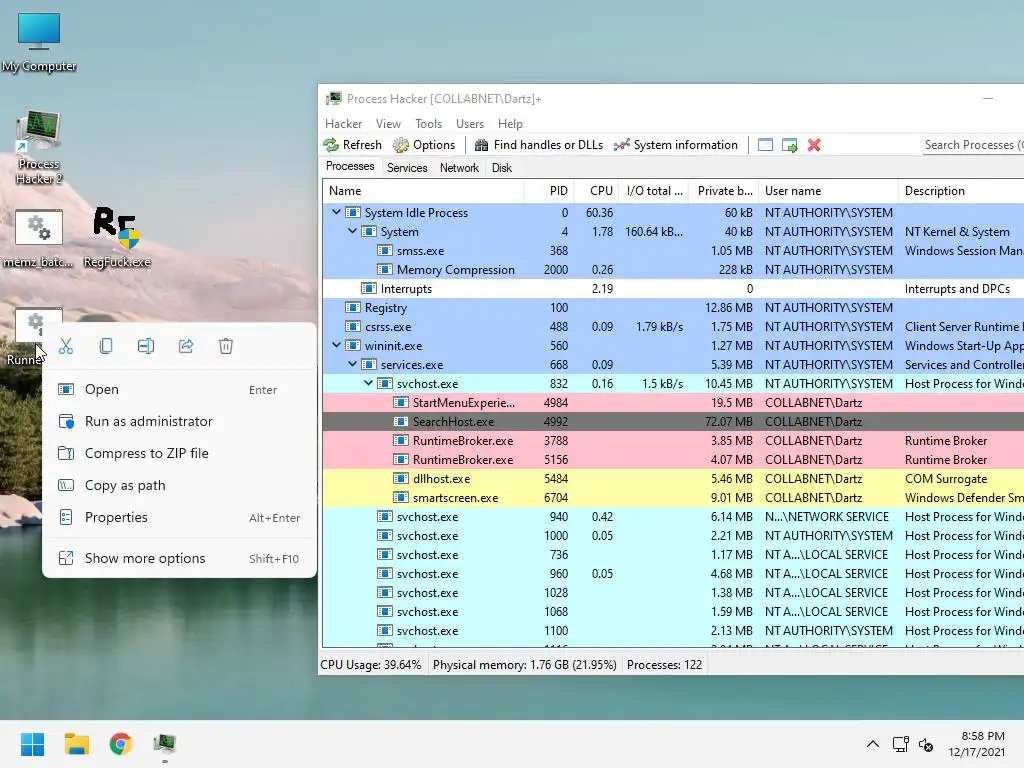Switch to the Disk tab
The image size is (1024, 768).
[x=502, y=168]
